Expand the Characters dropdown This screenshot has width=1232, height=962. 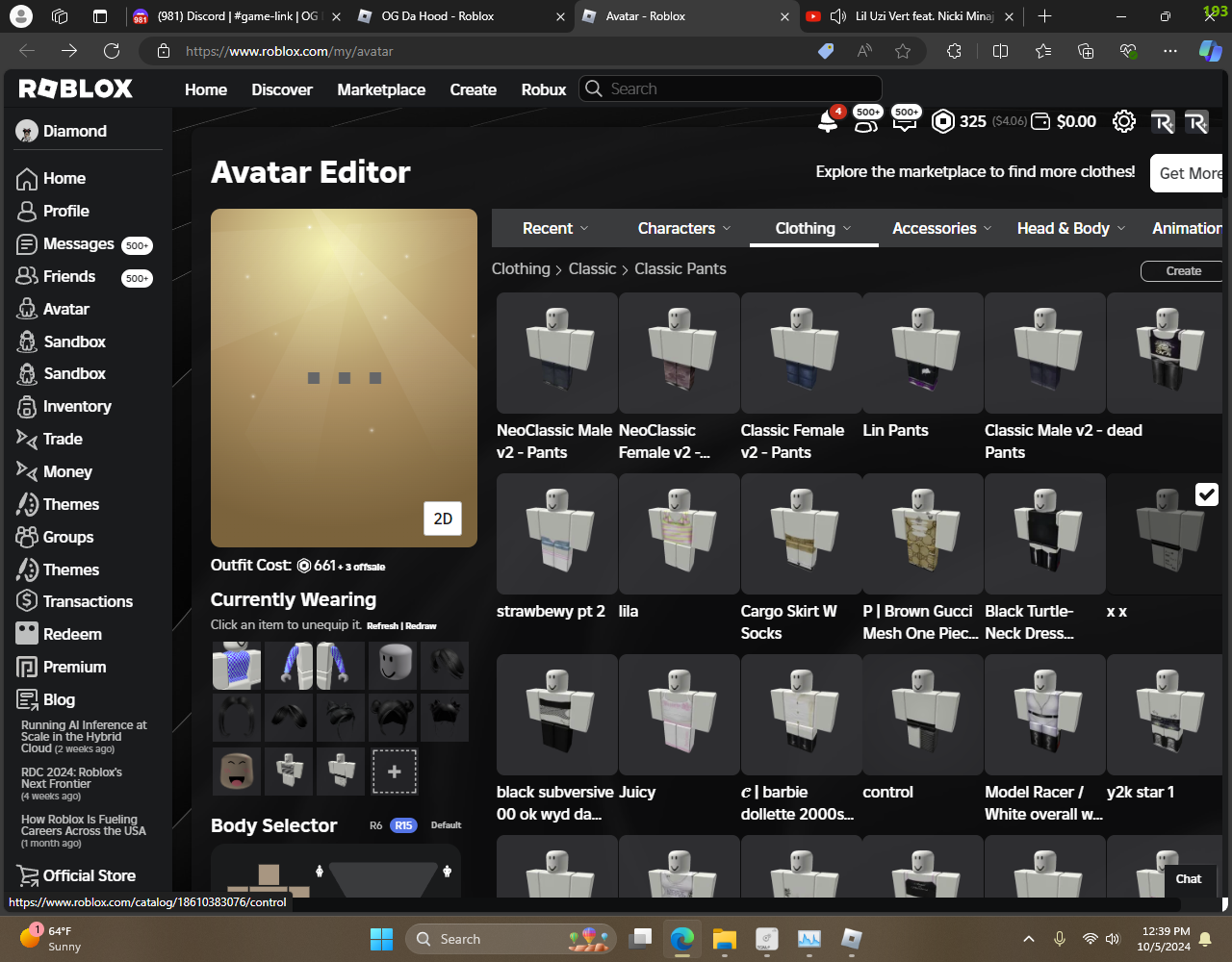coord(684,228)
